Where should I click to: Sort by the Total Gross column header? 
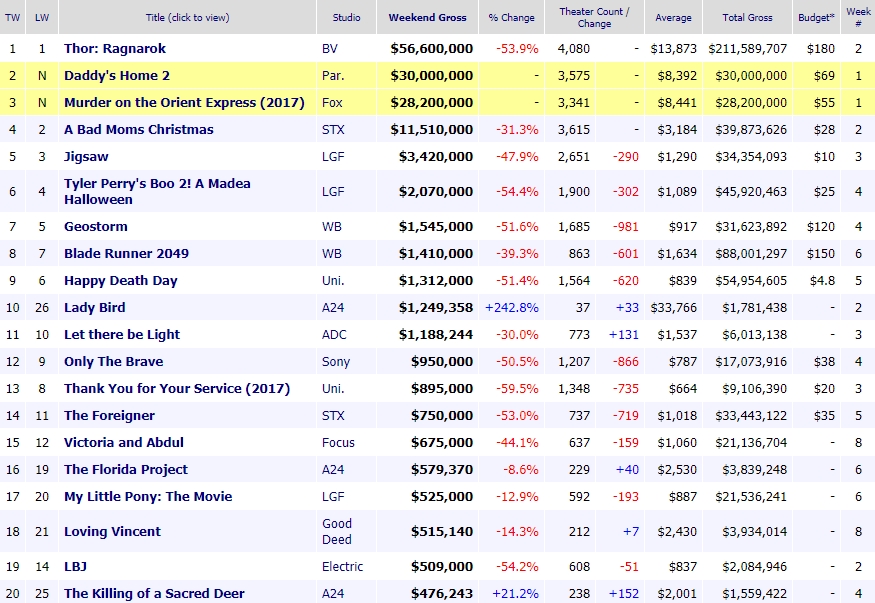(747, 17)
